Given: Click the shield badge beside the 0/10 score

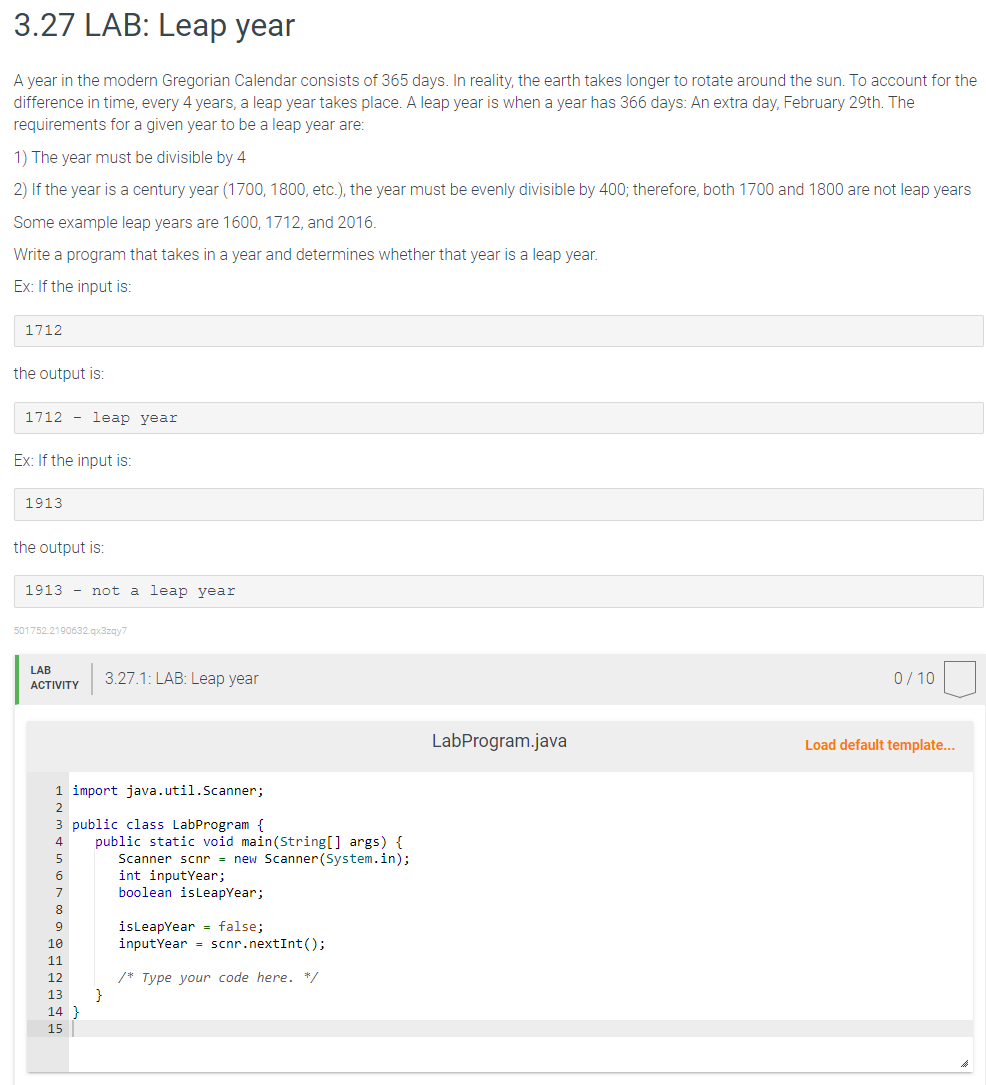Looking at the screenshot, I should click(959, 677).
